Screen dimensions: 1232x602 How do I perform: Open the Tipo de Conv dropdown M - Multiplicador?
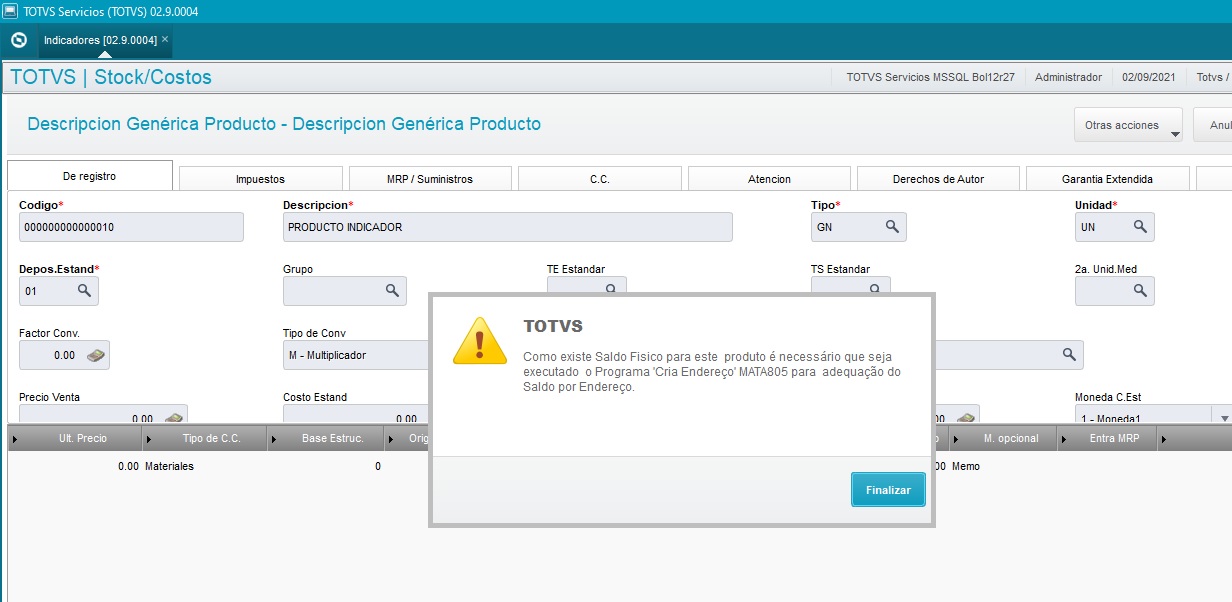click(356, 355)
